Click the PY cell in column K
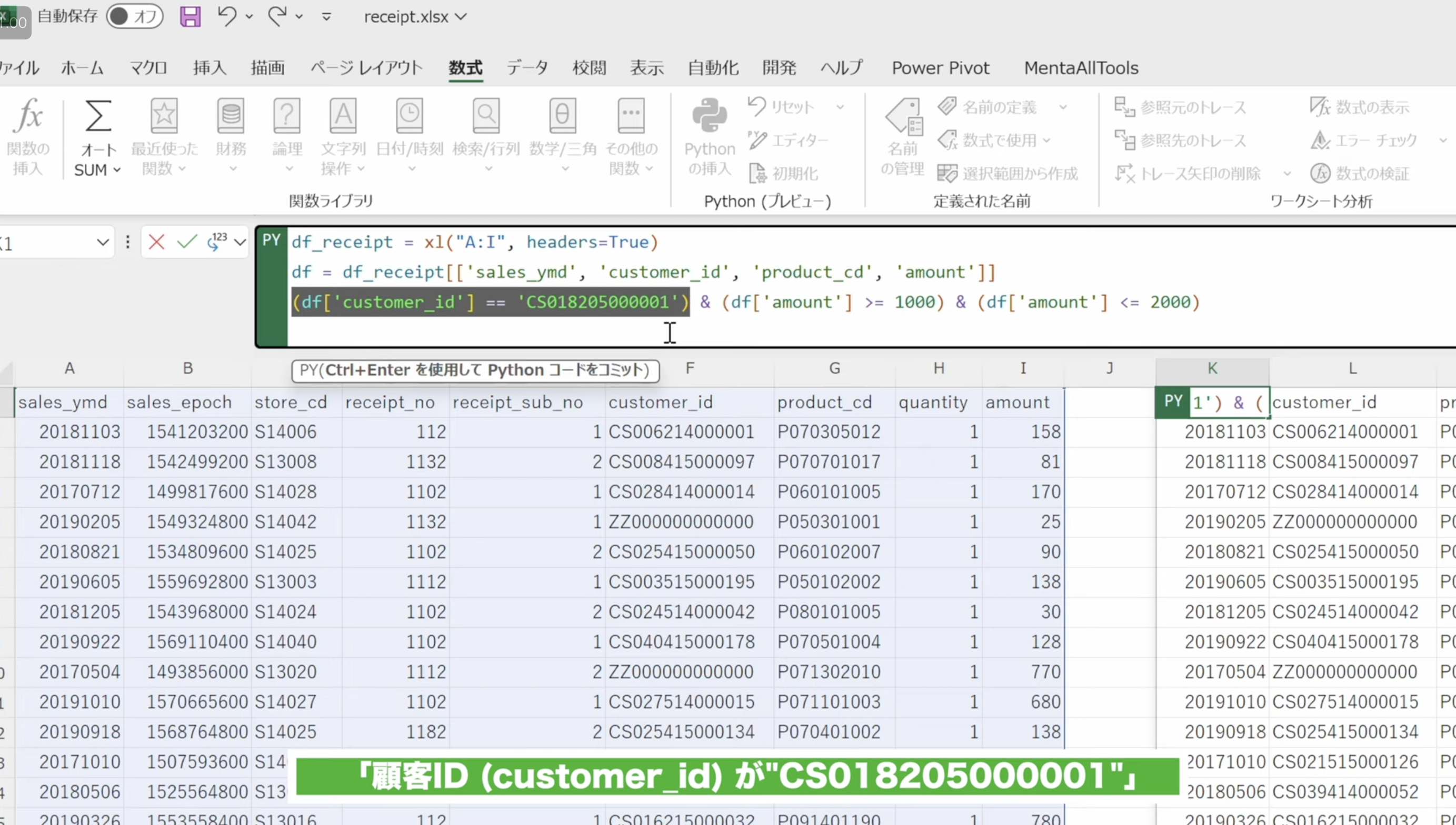 (1212, 403)
